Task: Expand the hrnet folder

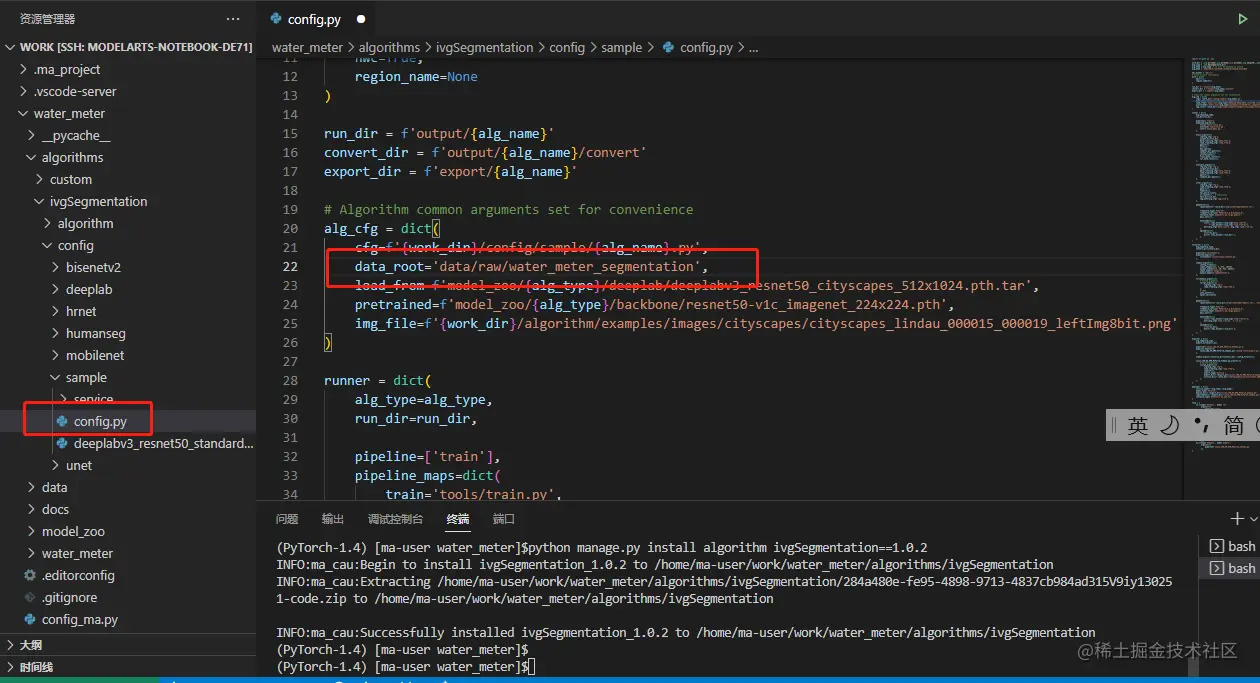Action: click(56, 312)
